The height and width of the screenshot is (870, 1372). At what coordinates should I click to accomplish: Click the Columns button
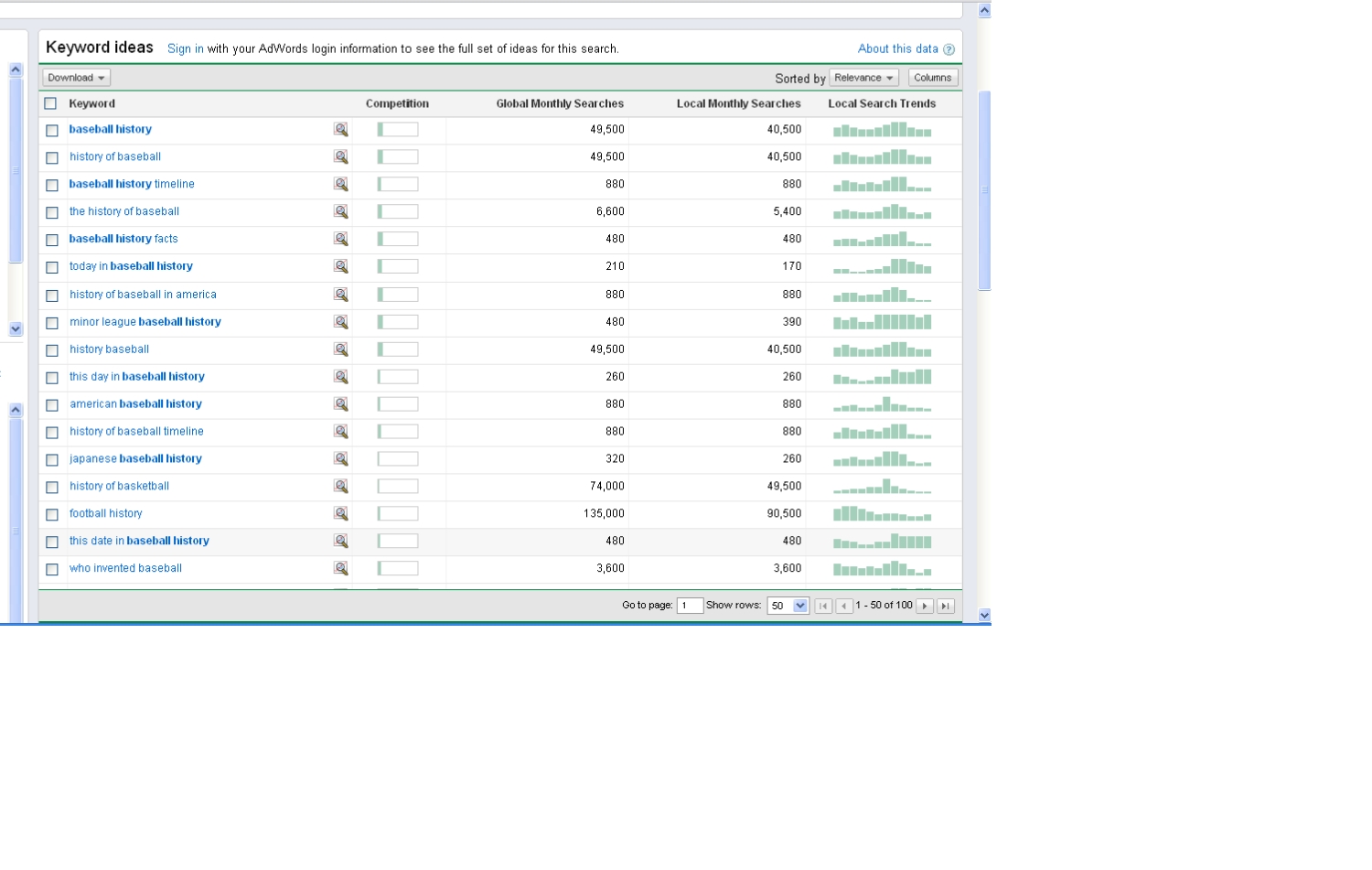[932, 78]
